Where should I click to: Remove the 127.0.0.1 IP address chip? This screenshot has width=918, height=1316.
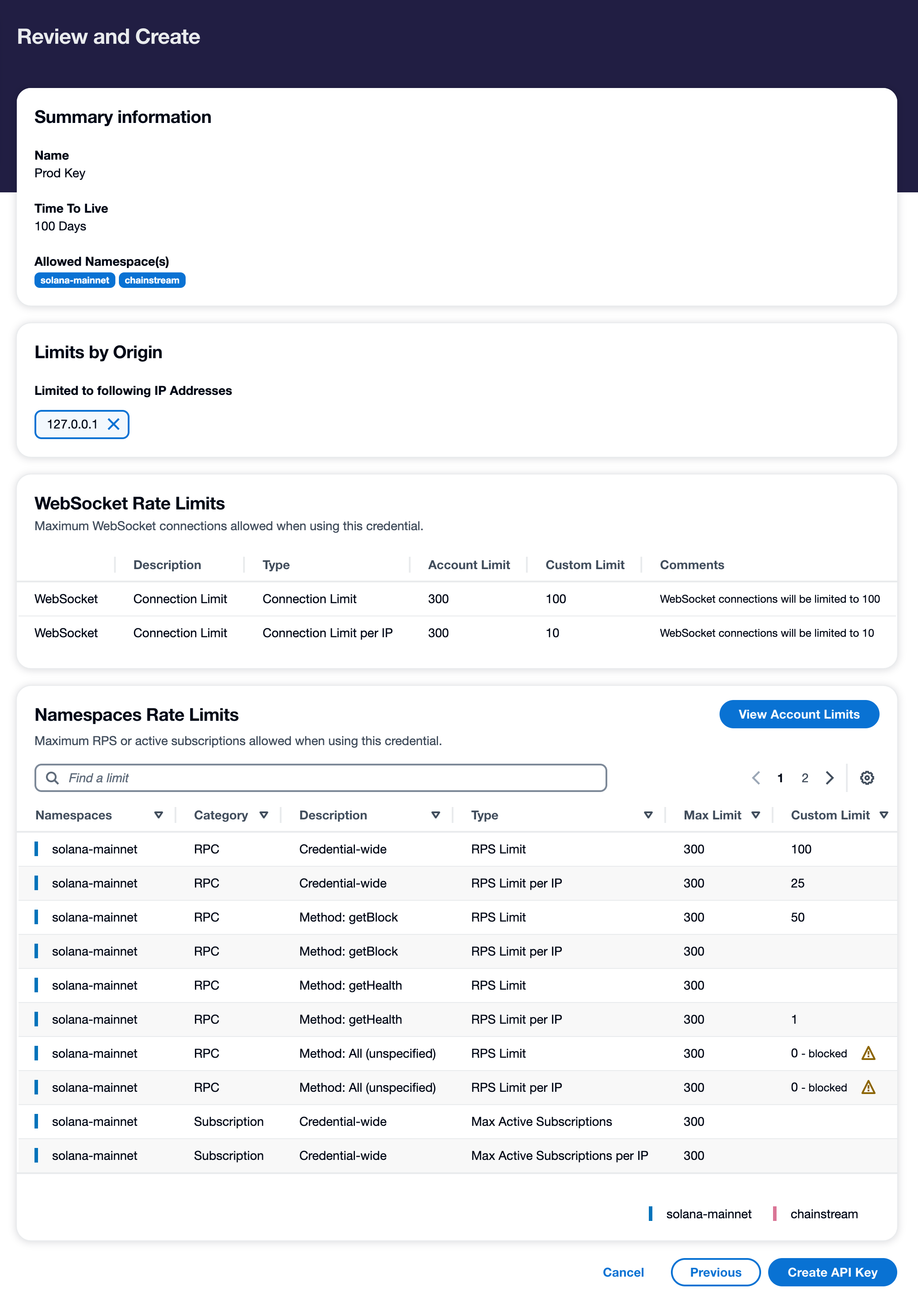coord(114,424)
